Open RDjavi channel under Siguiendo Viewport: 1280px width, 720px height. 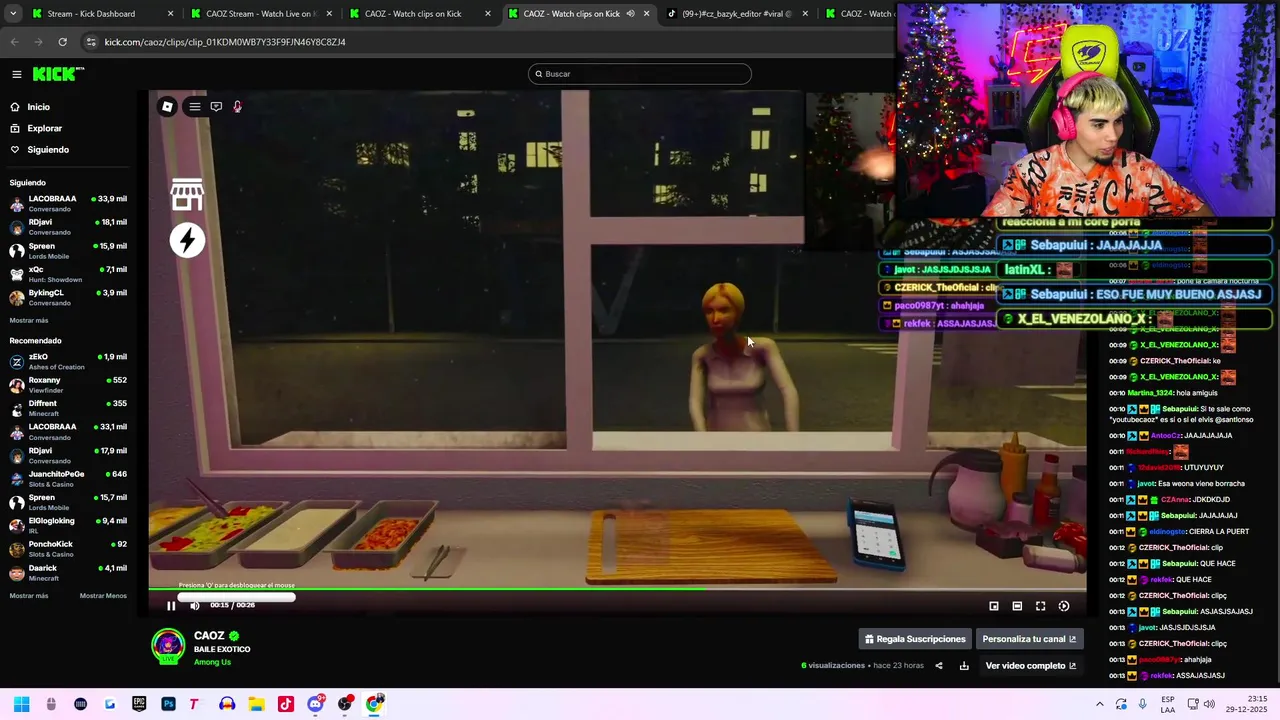coord(68,227)
